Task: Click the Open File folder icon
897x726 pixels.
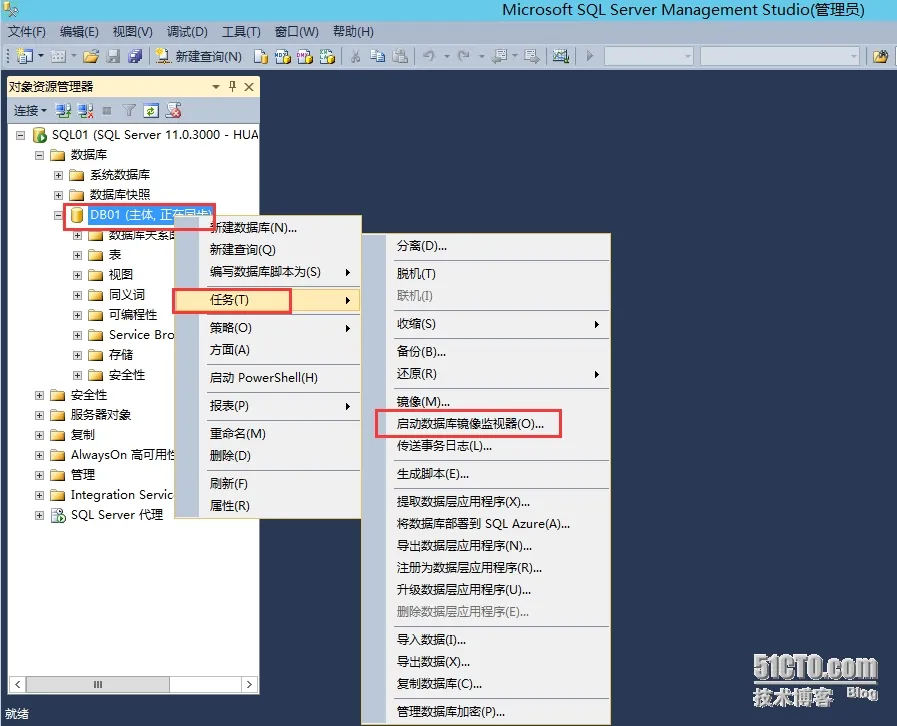Action: [x=90, y=56]
